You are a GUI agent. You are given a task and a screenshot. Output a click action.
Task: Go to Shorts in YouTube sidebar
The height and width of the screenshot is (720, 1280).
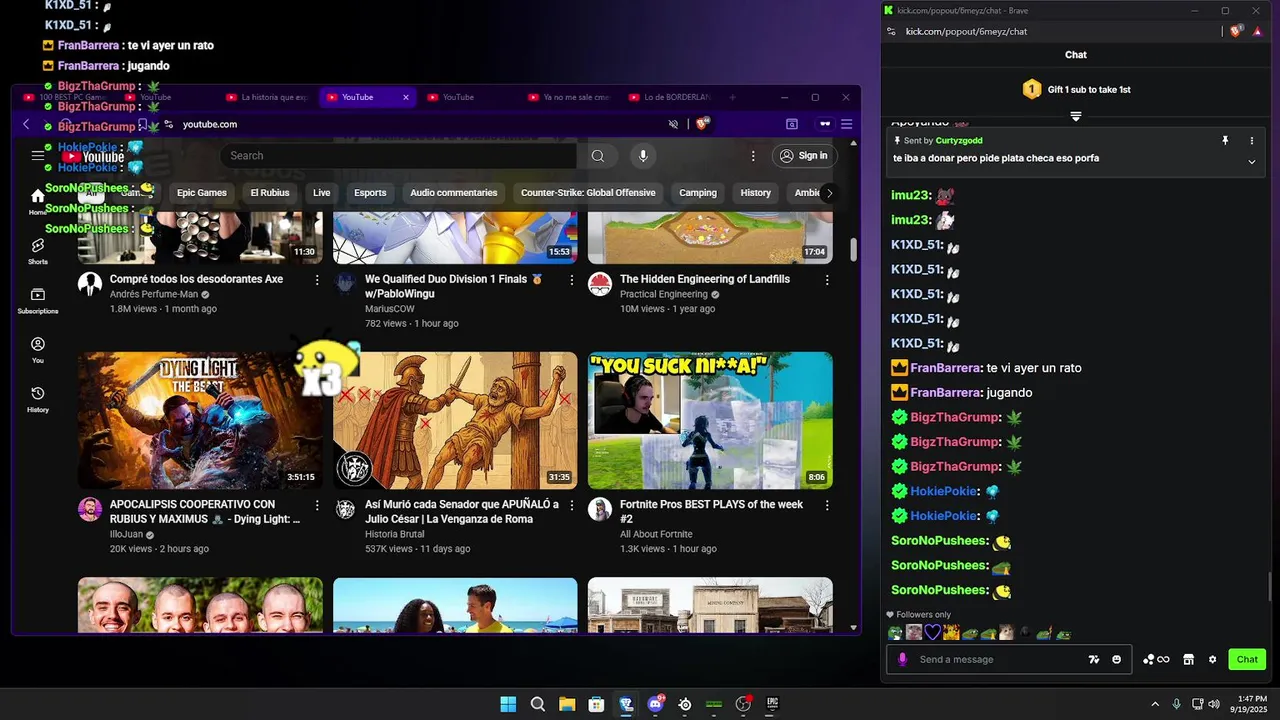tap(38, 251)
